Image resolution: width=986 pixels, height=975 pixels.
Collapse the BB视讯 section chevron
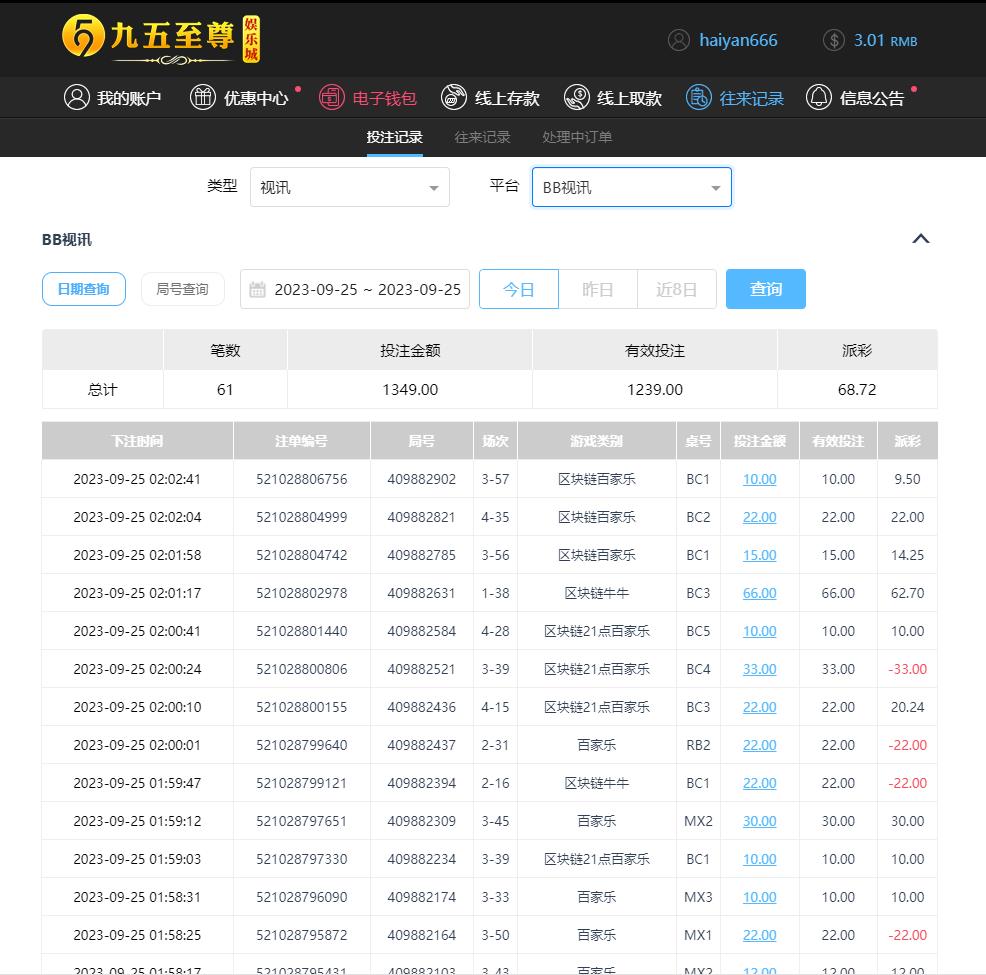click(921, 239)
